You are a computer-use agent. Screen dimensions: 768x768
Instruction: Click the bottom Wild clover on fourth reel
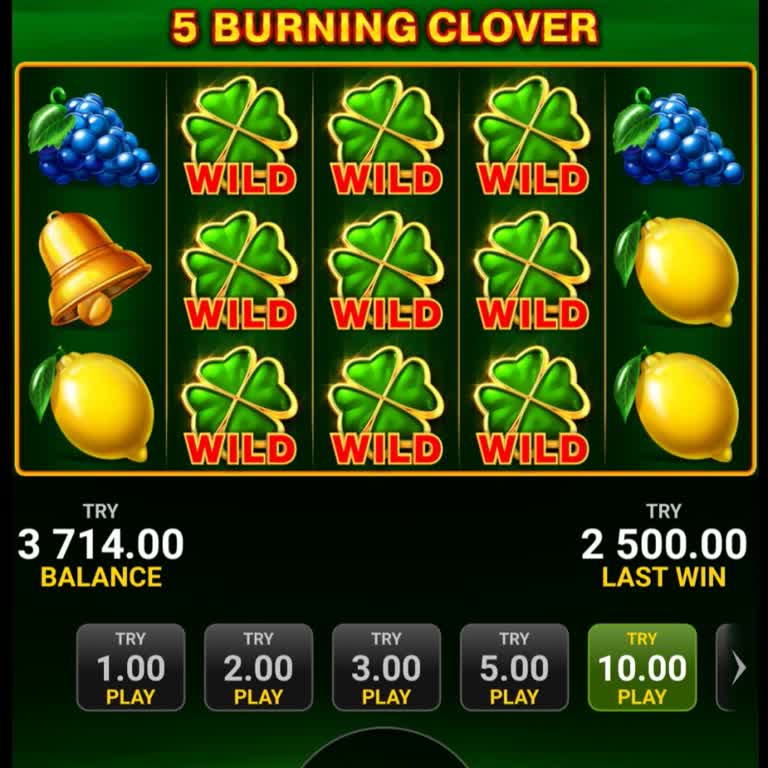point(532,407)
